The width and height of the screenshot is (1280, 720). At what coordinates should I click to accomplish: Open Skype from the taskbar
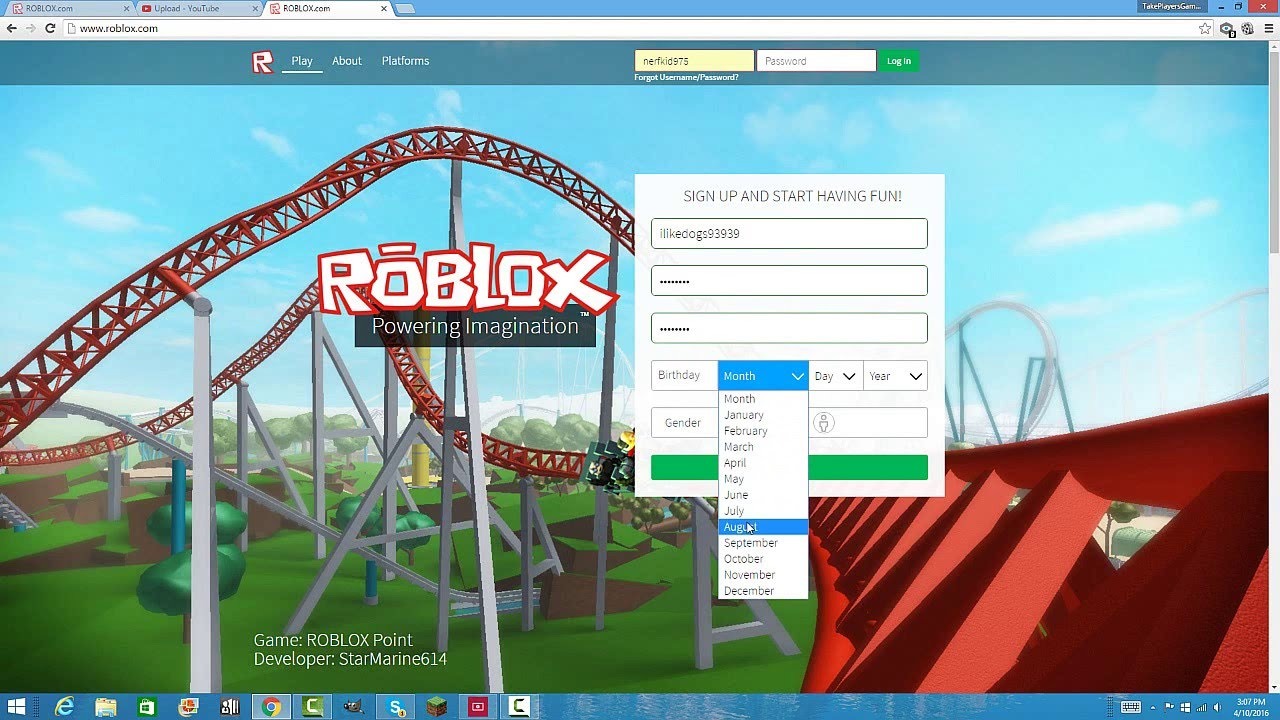396,707
